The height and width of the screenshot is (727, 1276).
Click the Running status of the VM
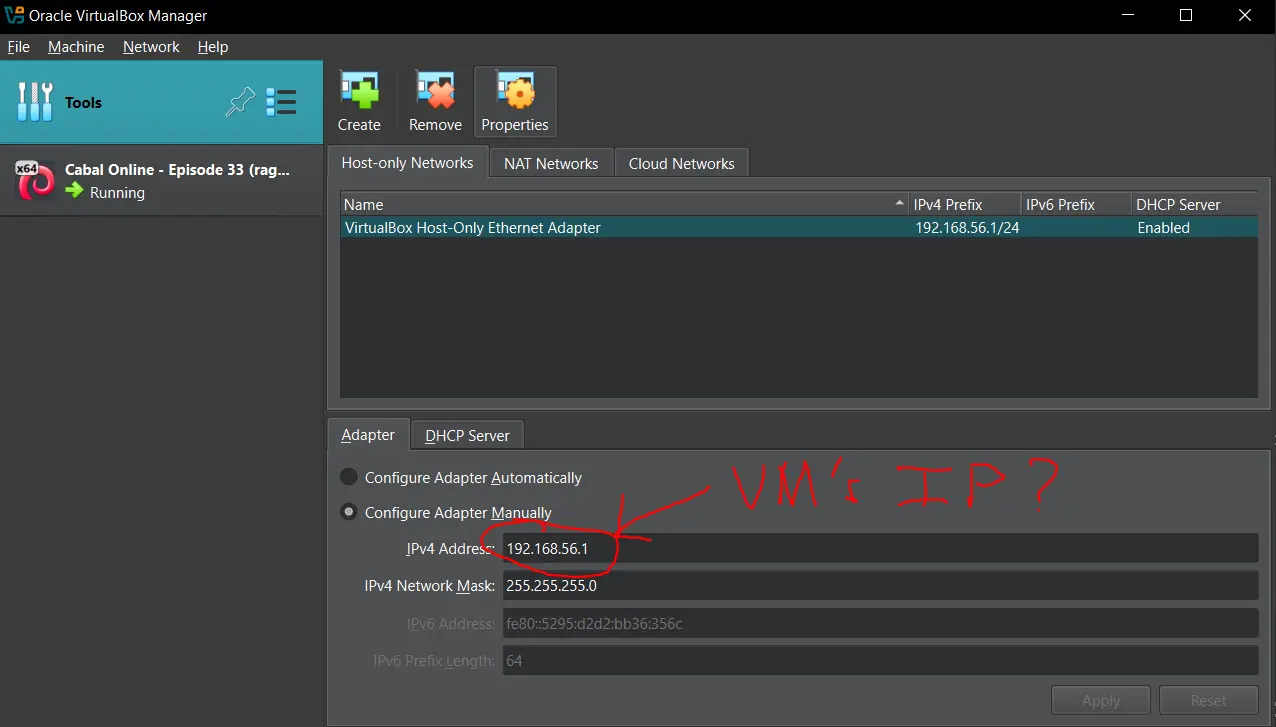(117, 192)
